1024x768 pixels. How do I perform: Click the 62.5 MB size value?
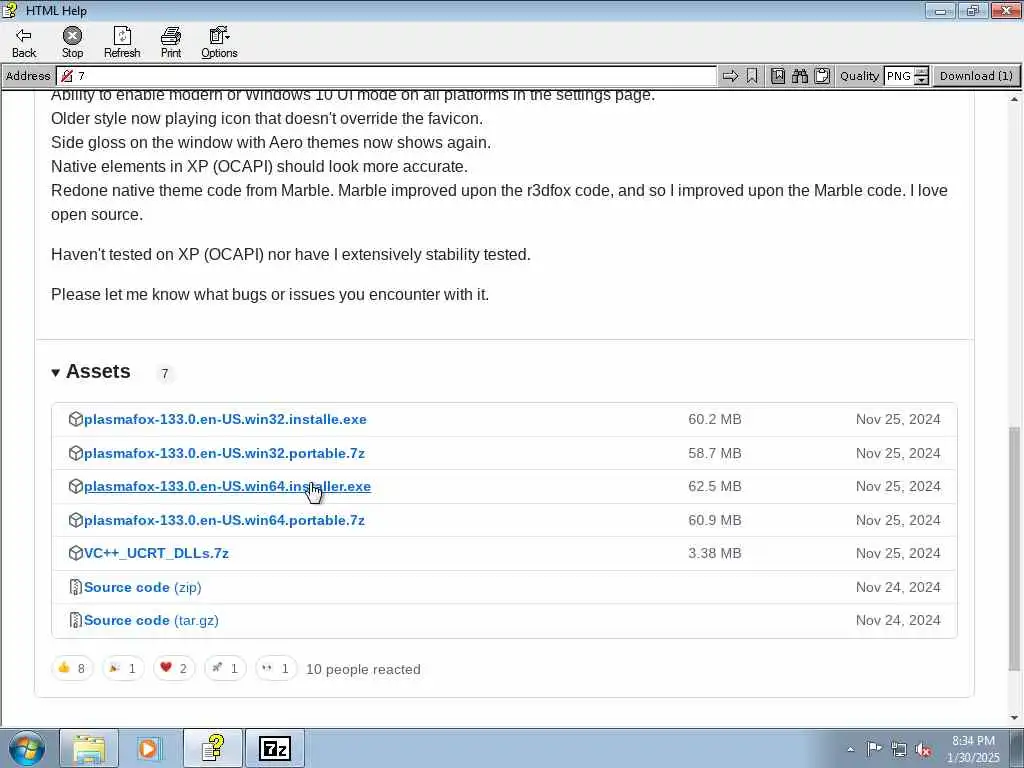[x=714, y=487]
